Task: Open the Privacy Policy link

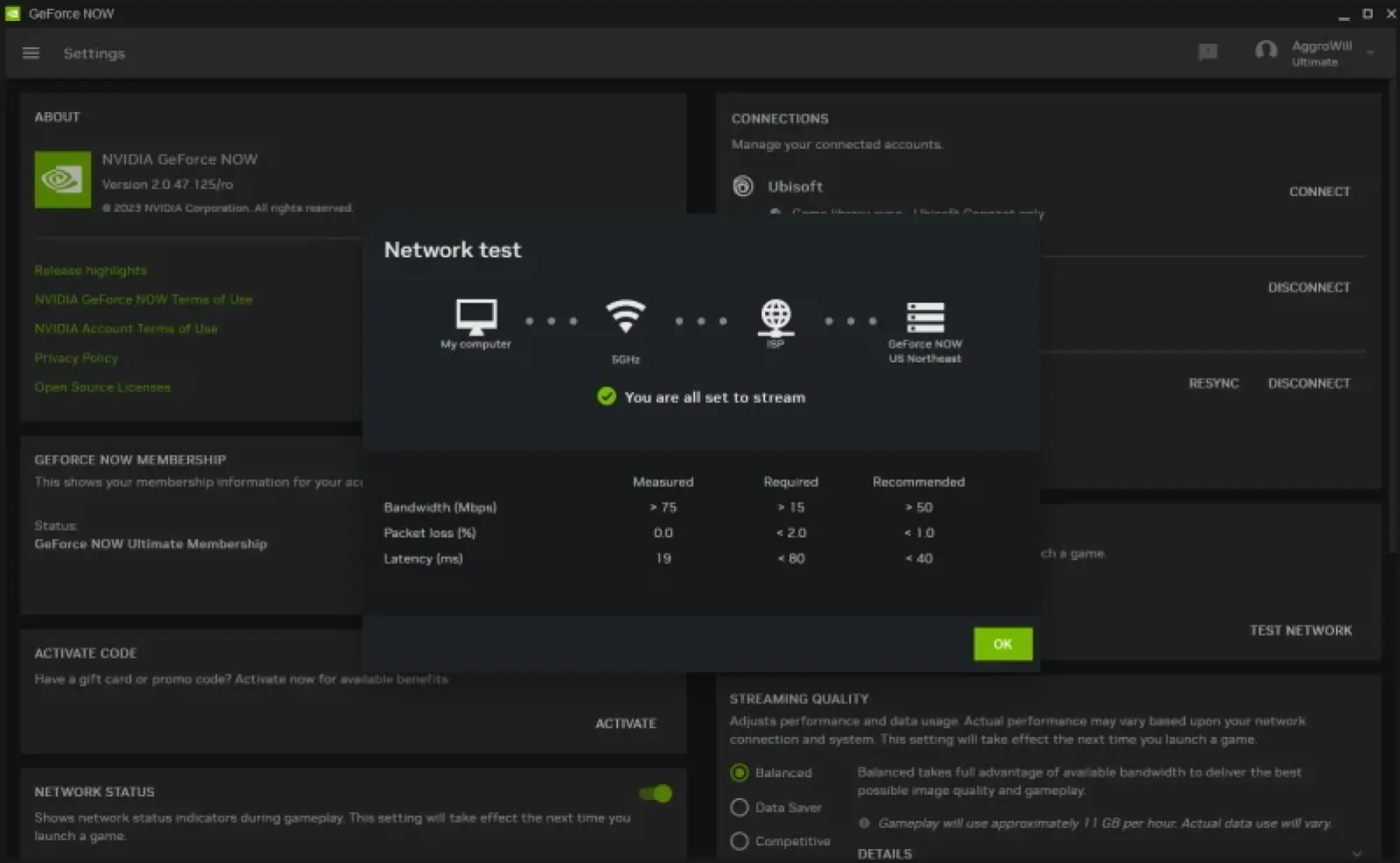Action: 76,358
